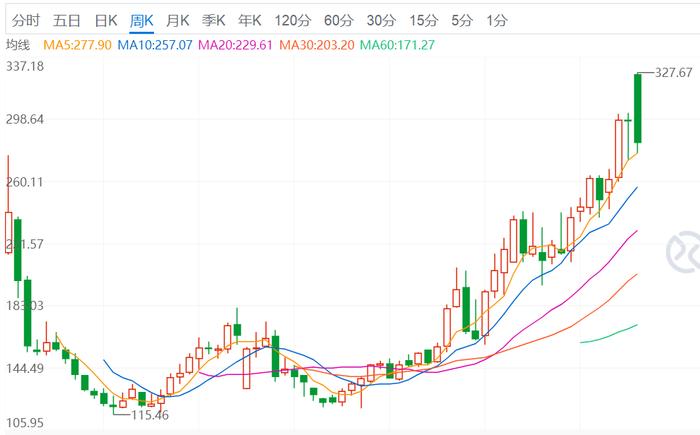Click the 337.18 axis label
This screenshot has width=700, height=435.
coord(25,67)
